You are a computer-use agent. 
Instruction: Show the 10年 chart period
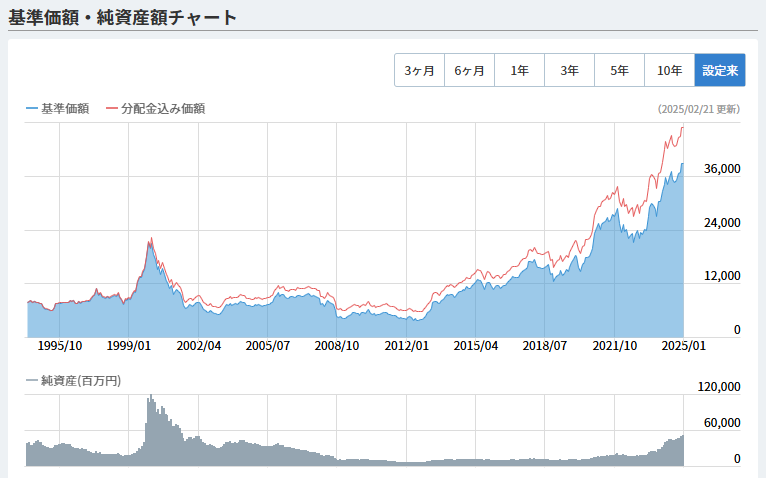point(670,70)
